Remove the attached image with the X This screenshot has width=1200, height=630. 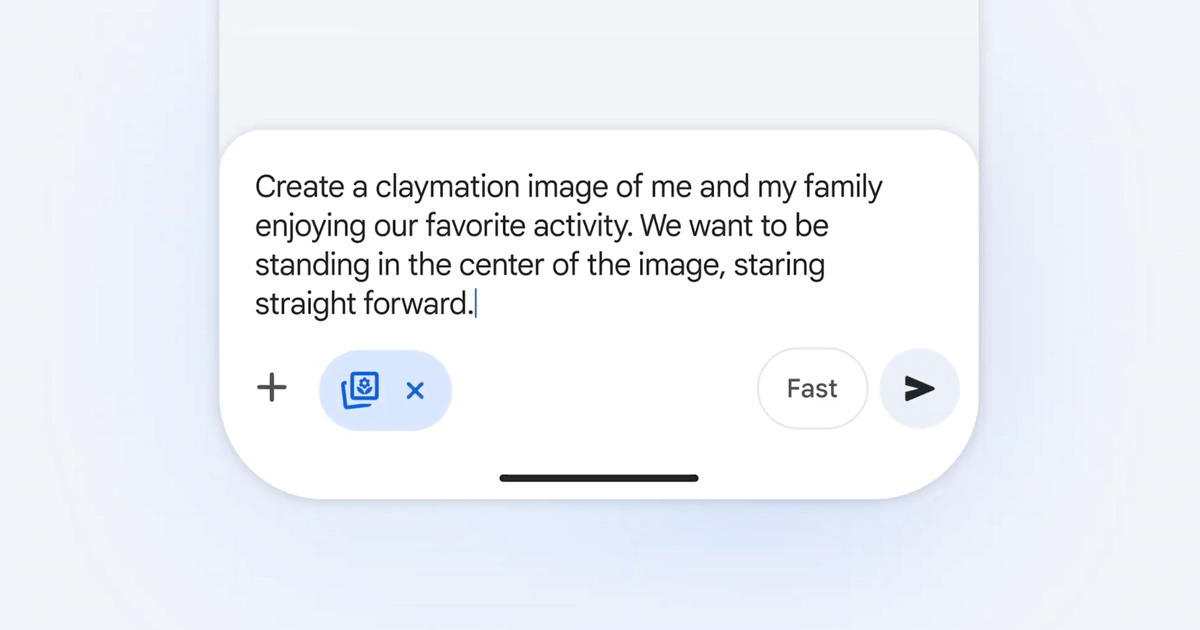415,390
